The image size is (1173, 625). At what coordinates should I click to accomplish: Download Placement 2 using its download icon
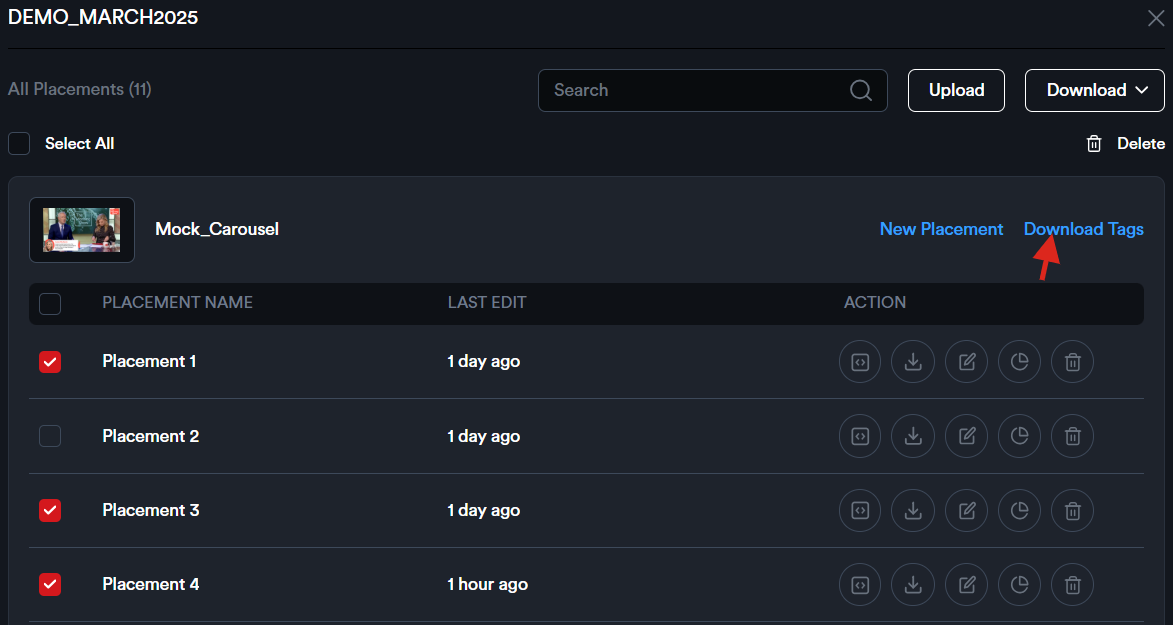pos(912,436)
